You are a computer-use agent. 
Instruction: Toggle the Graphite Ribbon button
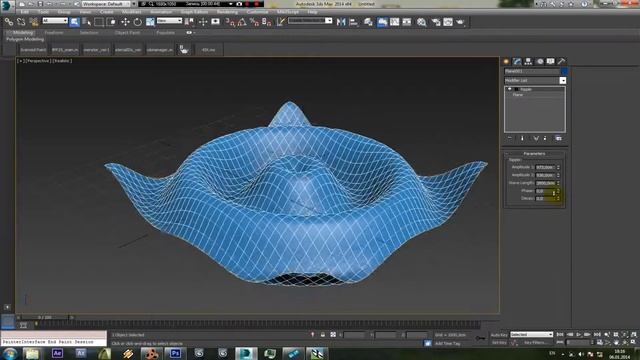382,22
